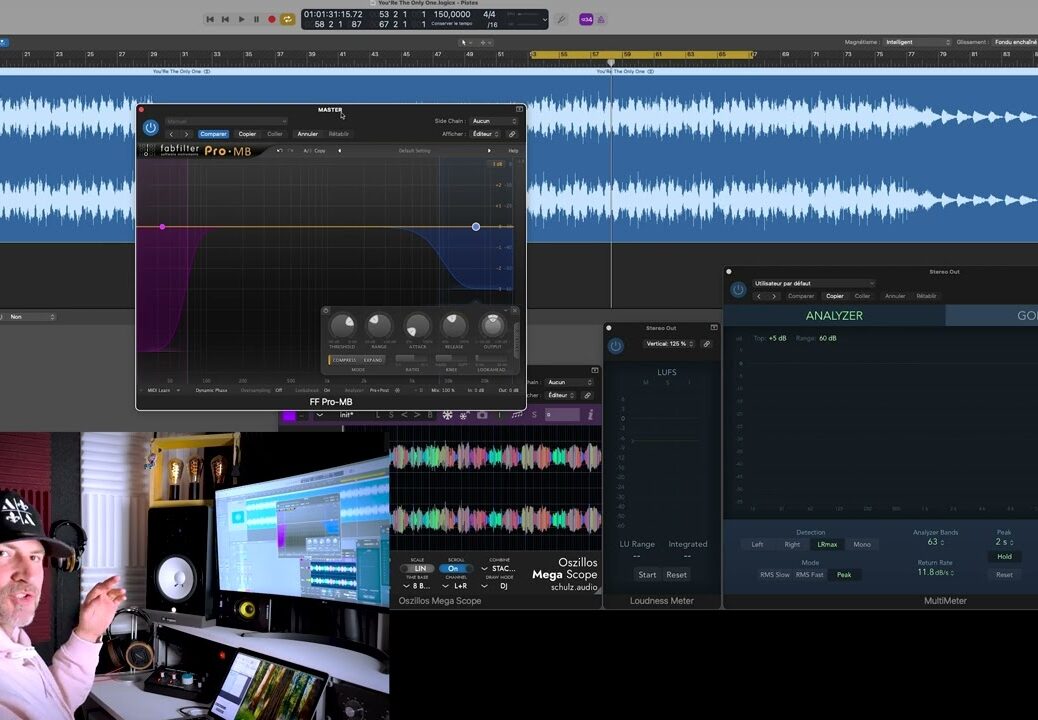Open the Vertical 125 % zoom dropdown
The image size is (1038, 720).
pos(670,343)
